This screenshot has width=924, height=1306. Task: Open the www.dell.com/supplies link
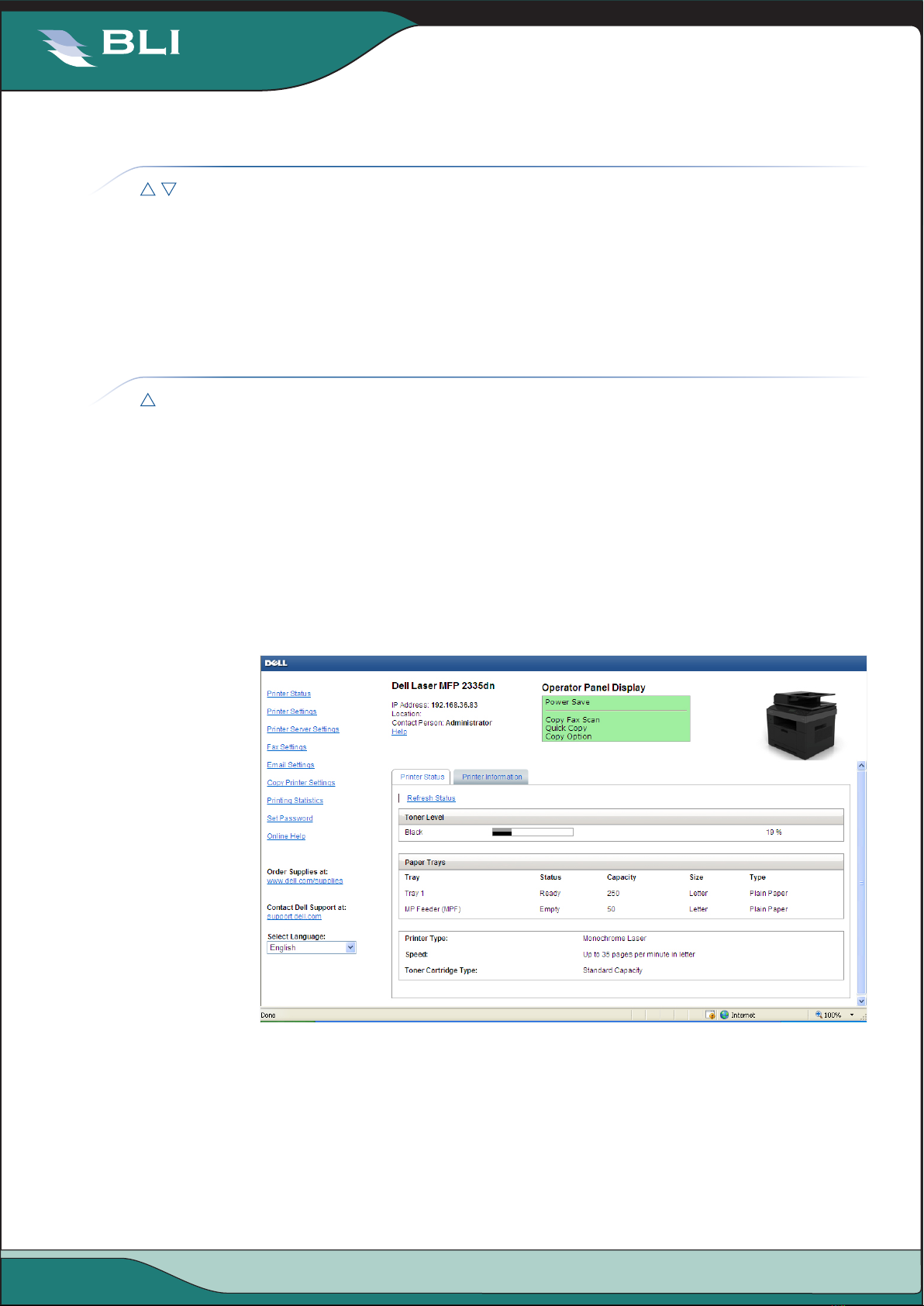305,881
